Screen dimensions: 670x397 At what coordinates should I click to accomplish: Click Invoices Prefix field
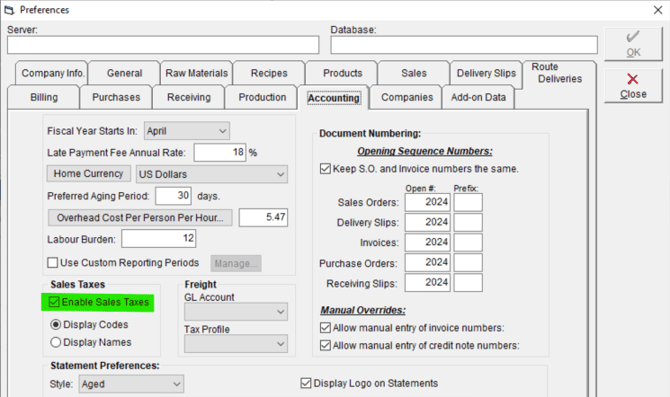[x=468, y=242]
